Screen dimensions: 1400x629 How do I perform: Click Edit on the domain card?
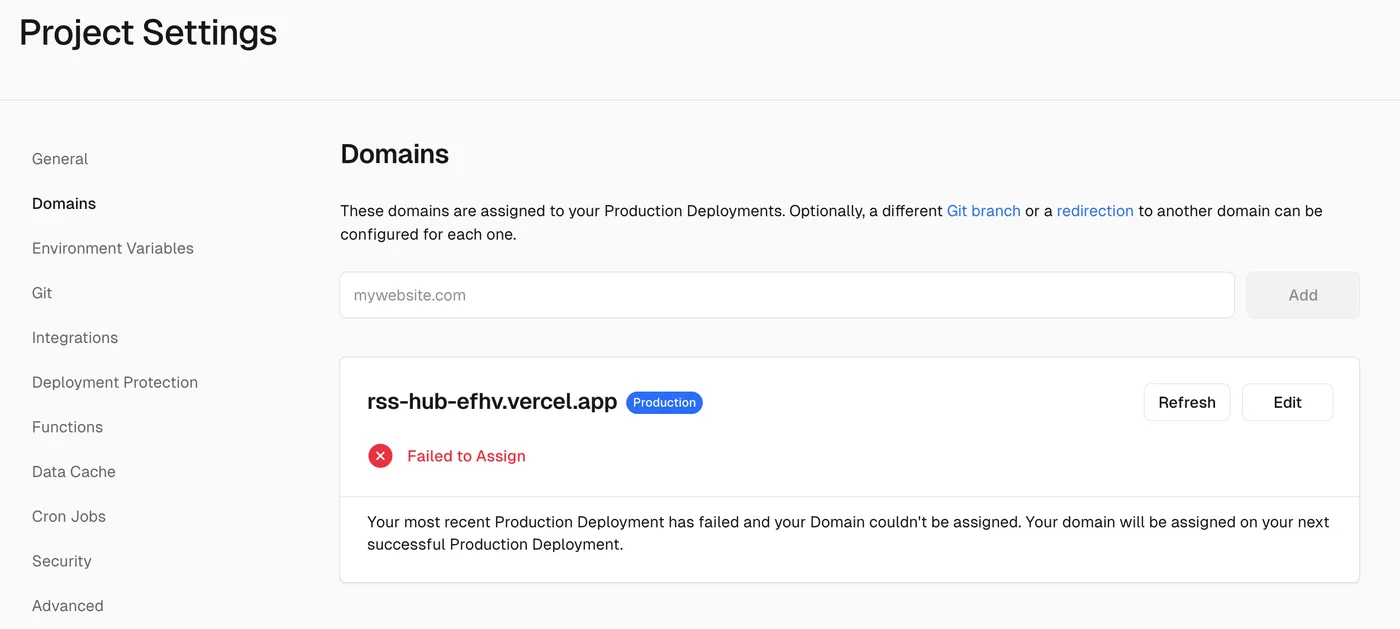click(x=1287, y=402)
